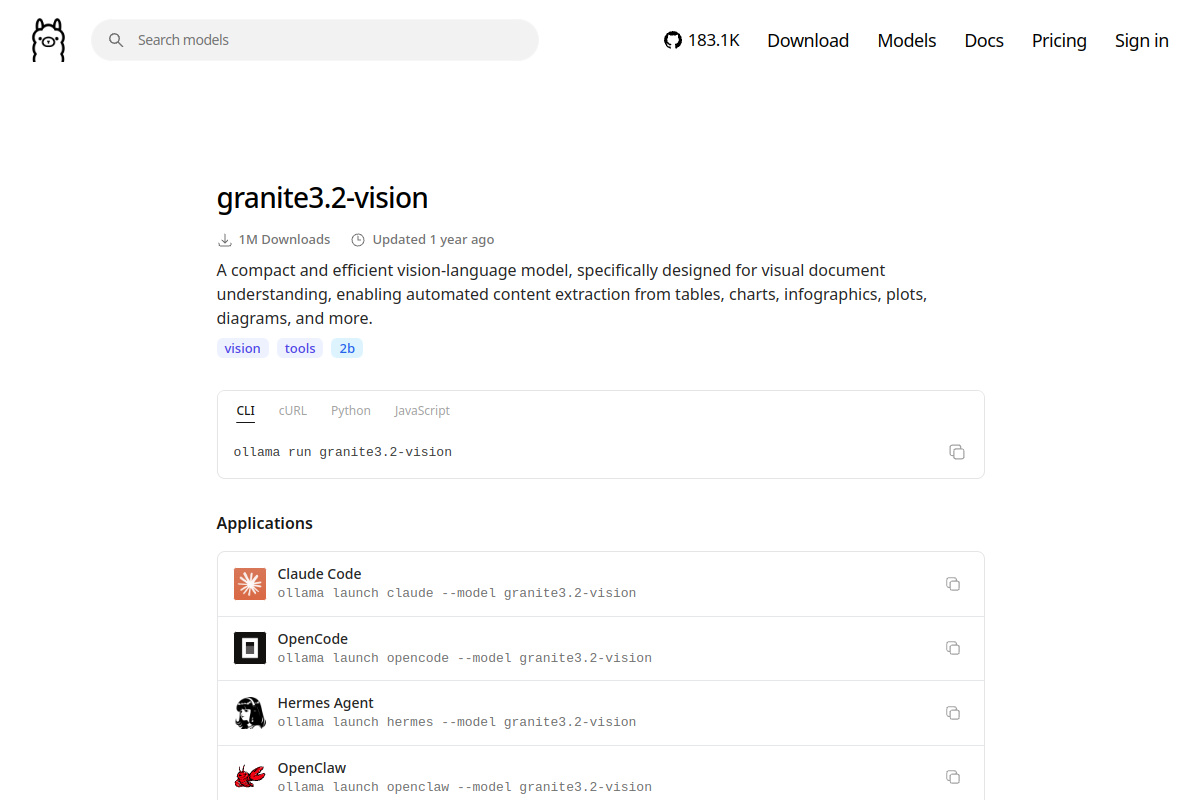
Task: Focus the Search models input field
Action: 315,40
